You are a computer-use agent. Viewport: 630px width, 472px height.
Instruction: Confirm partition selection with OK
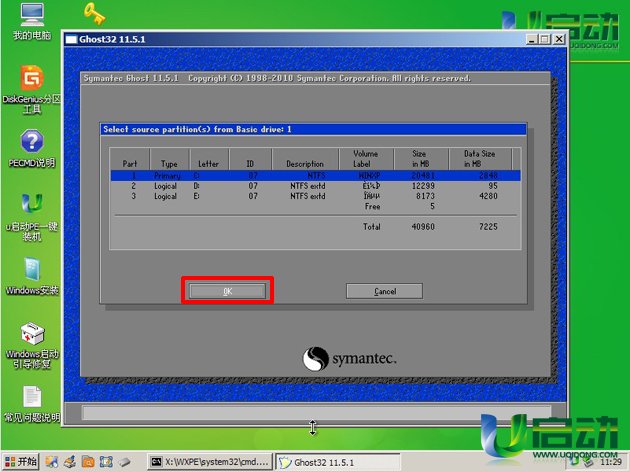(227, 291)
